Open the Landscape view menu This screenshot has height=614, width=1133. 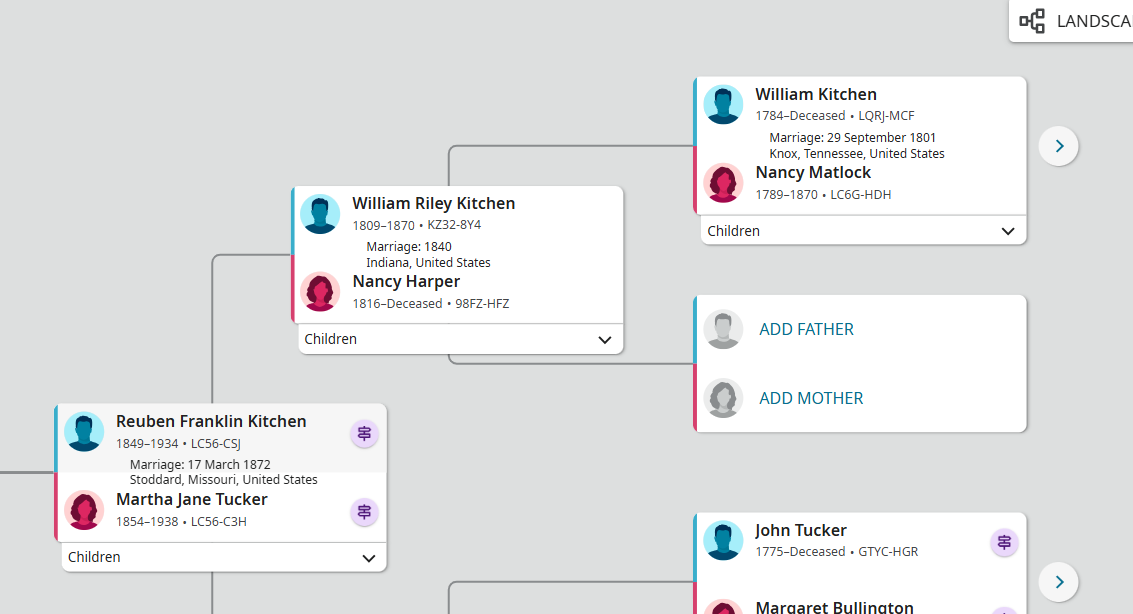coord(1092,21)
